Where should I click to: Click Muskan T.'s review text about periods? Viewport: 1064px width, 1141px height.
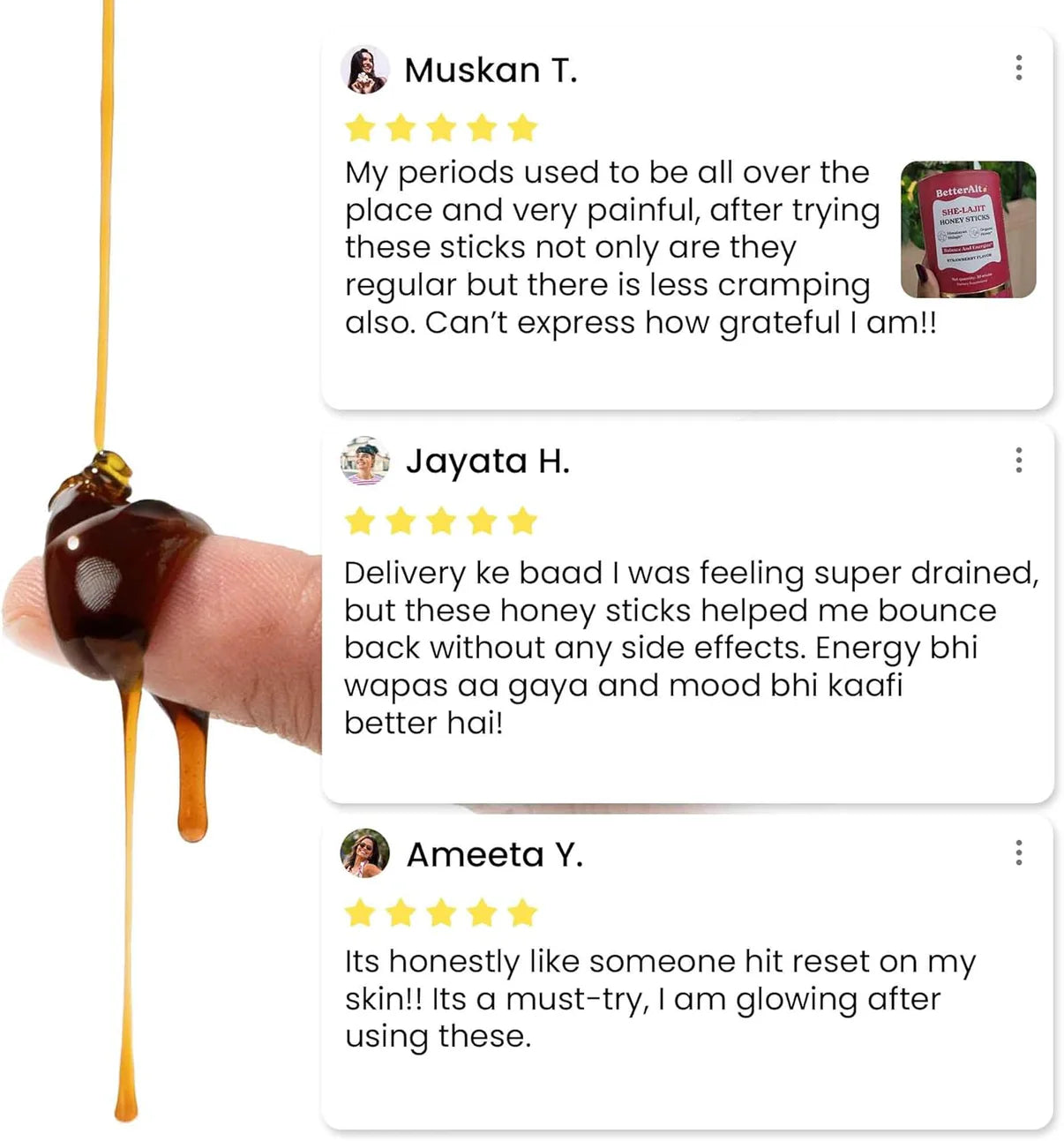(x=618, y=247)
